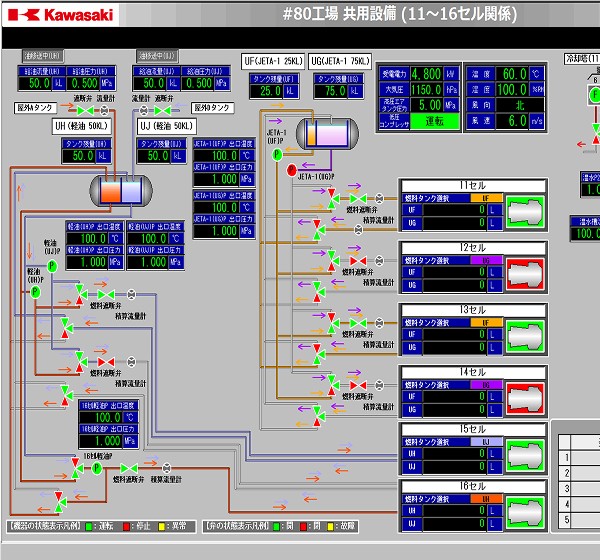600x560 pixels.
Task: Toggle the 屋外Bタンク green shutoff valve
Action: 164,108
